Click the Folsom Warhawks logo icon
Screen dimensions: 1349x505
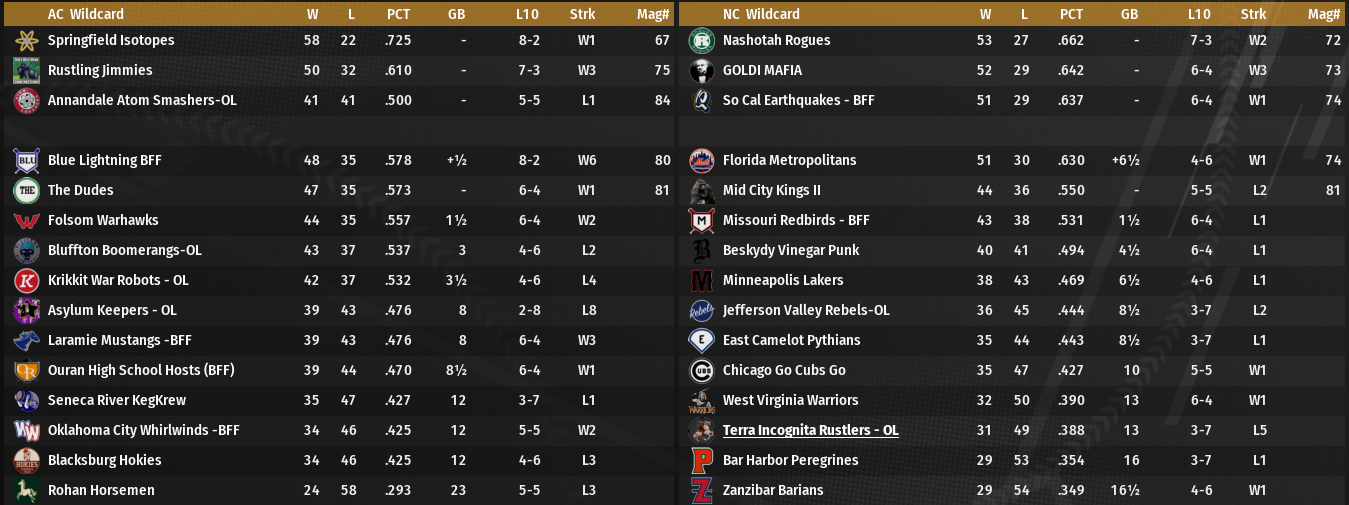click(26, 221)
